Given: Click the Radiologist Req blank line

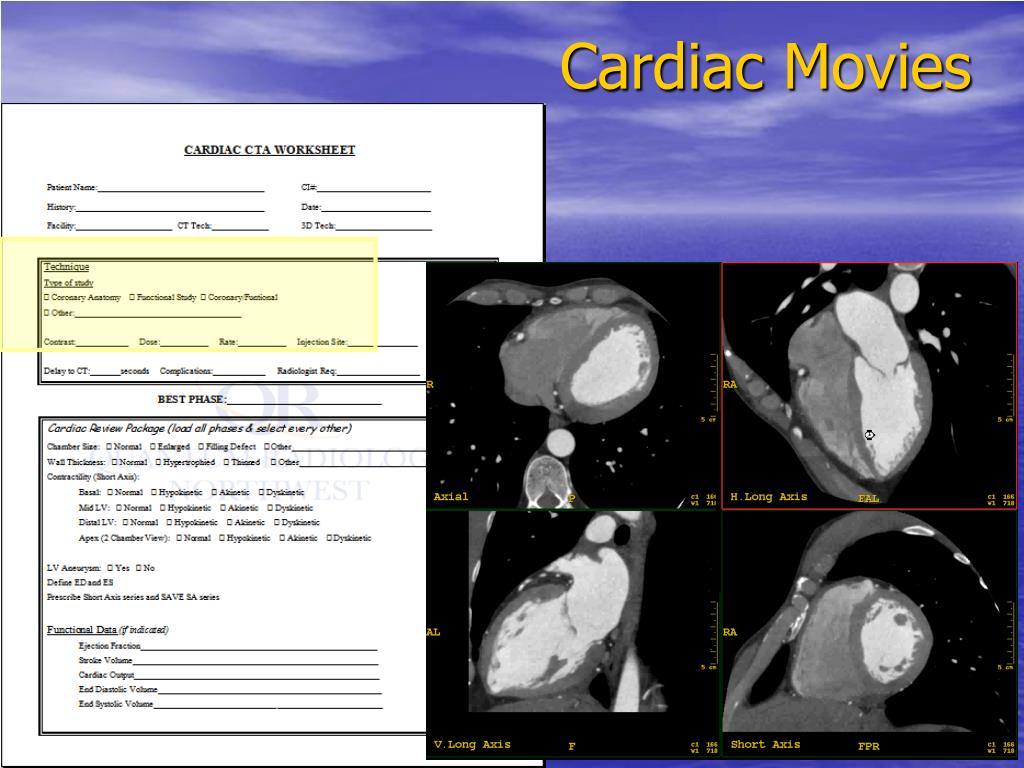Looking at the screenshot, I should pyautogui.click(x=379, y=373).
